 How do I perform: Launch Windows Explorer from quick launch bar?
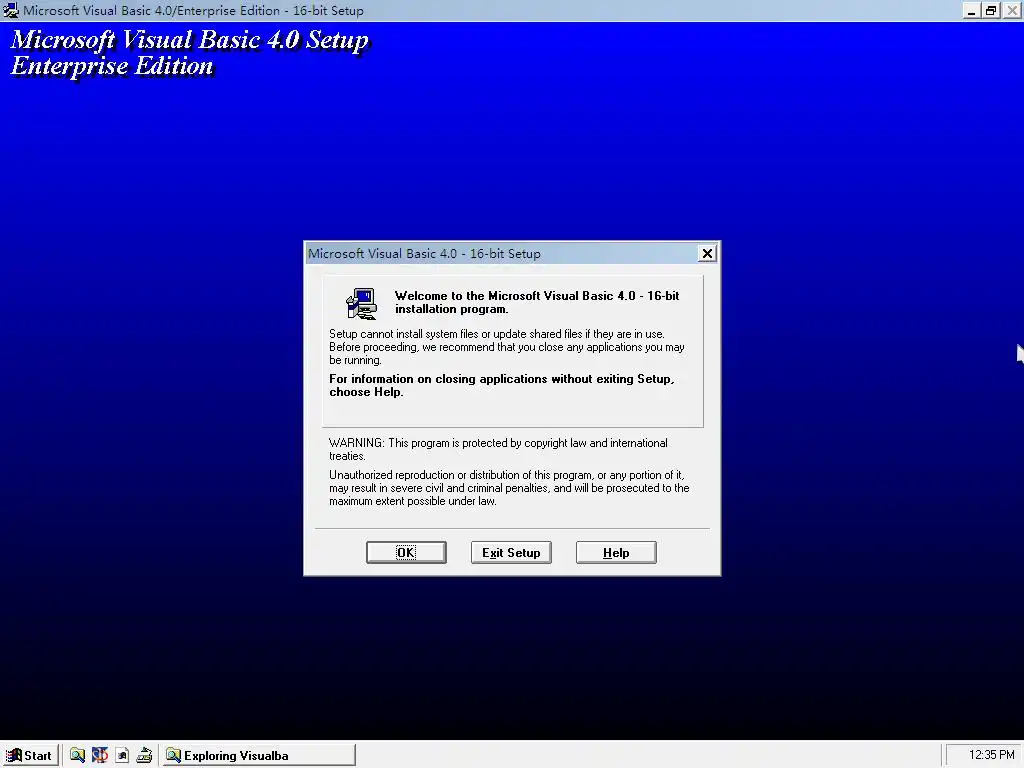(78, 756)
